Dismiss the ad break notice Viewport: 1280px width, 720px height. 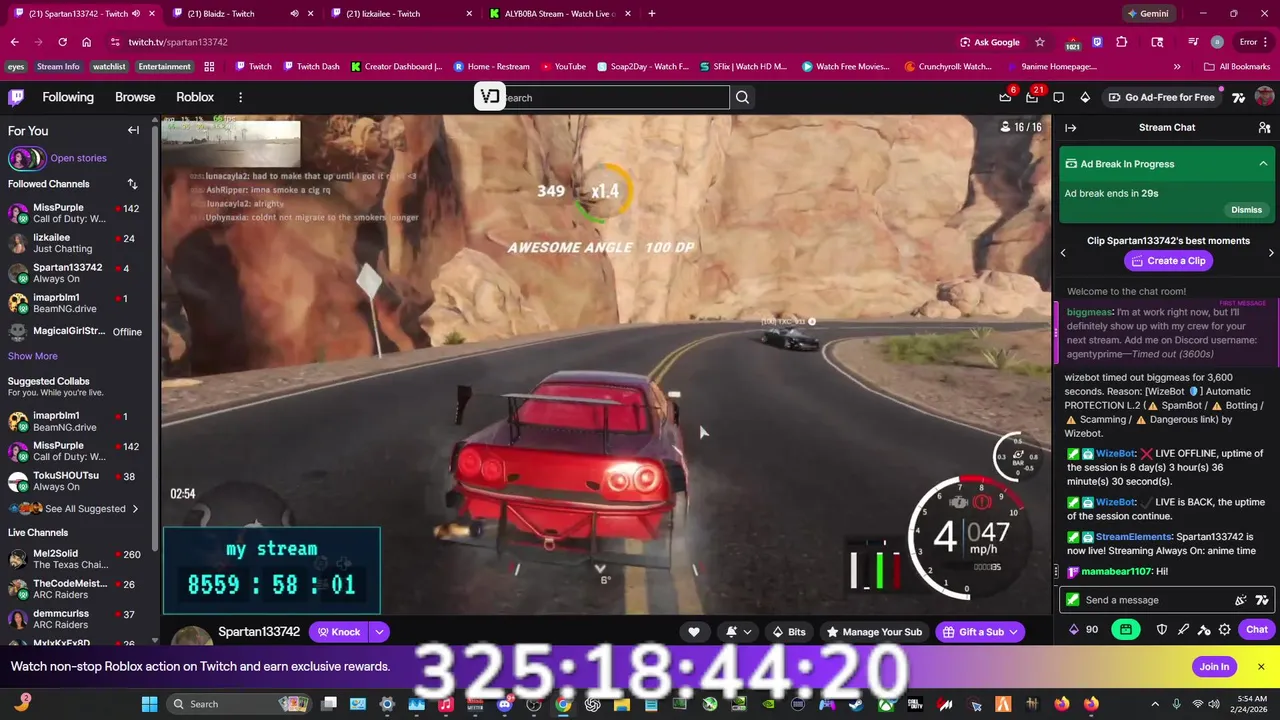[1246, 210]
